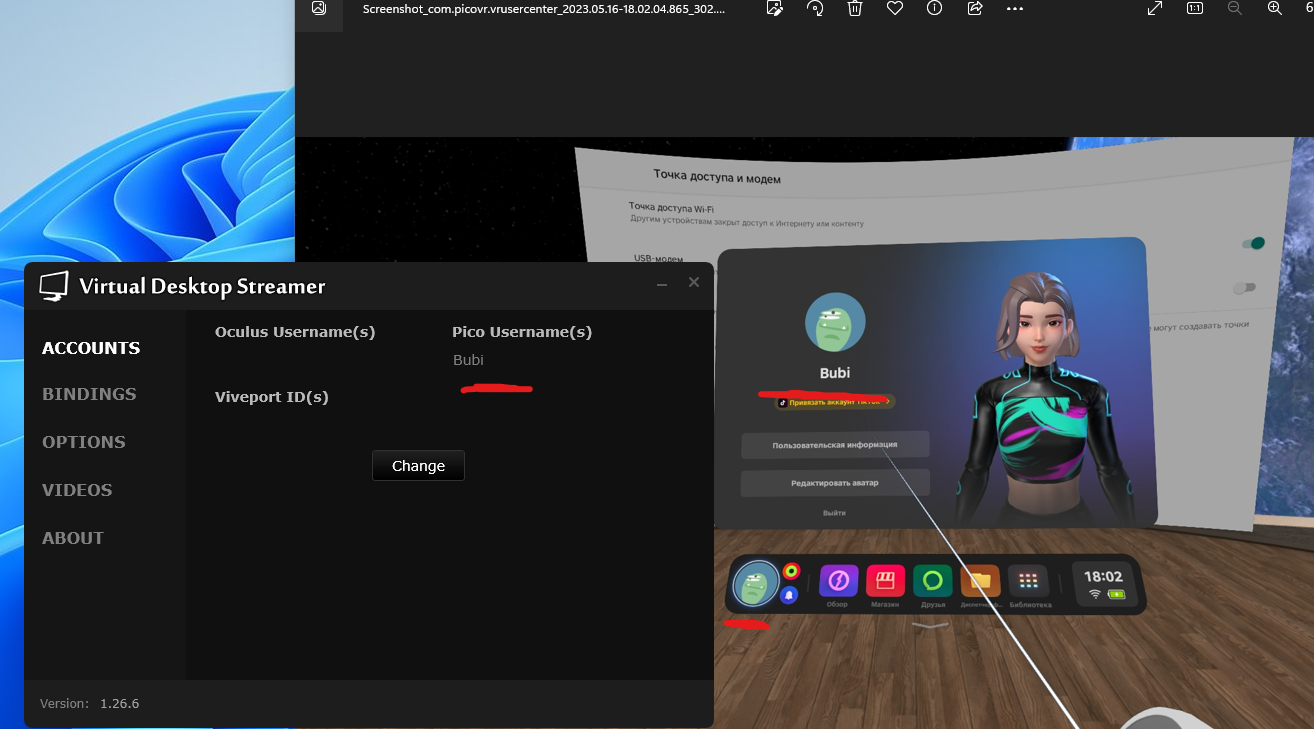Click the photo viewer image icon
The width and height of the screenshot is (1314, 729).
pos(319,8)
